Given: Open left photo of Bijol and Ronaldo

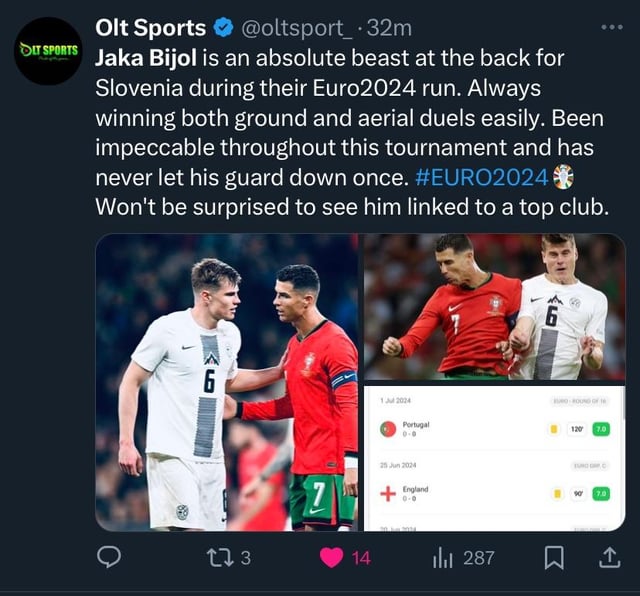Looking at the screenshot, I should click(227, 382).
